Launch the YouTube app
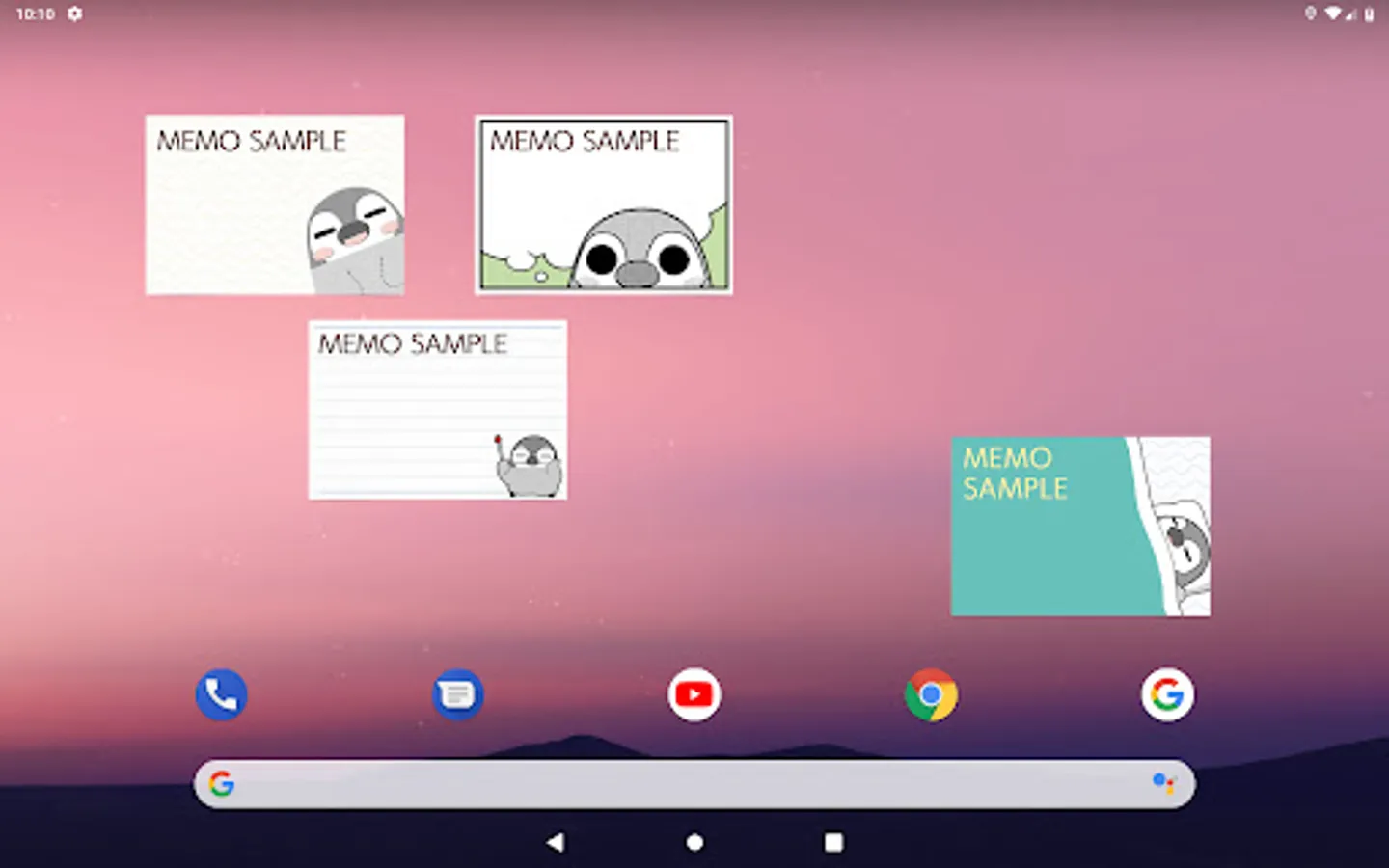This screenshot has height=868, width=1389. coord(694,694)
